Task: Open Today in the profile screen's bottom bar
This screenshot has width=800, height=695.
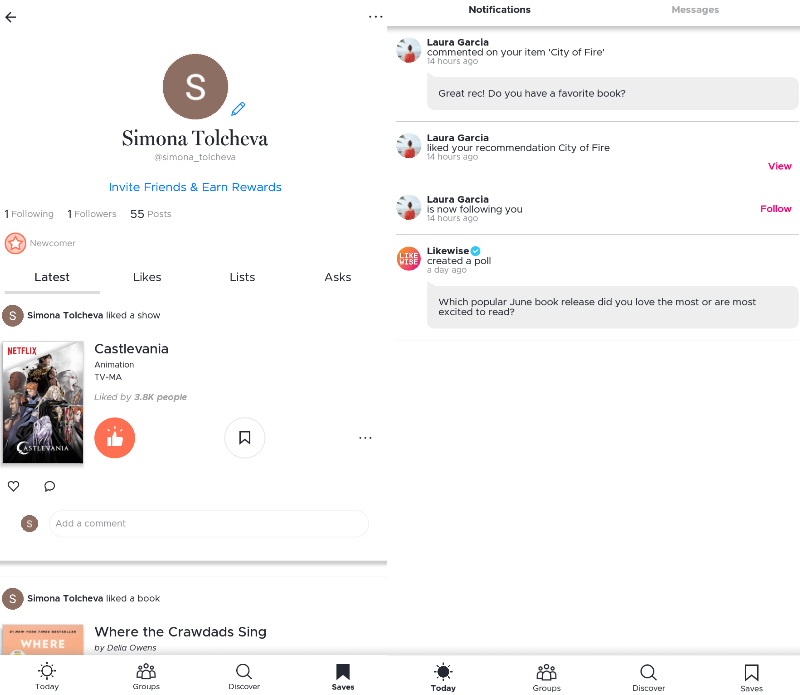Action: coord(47,676)
